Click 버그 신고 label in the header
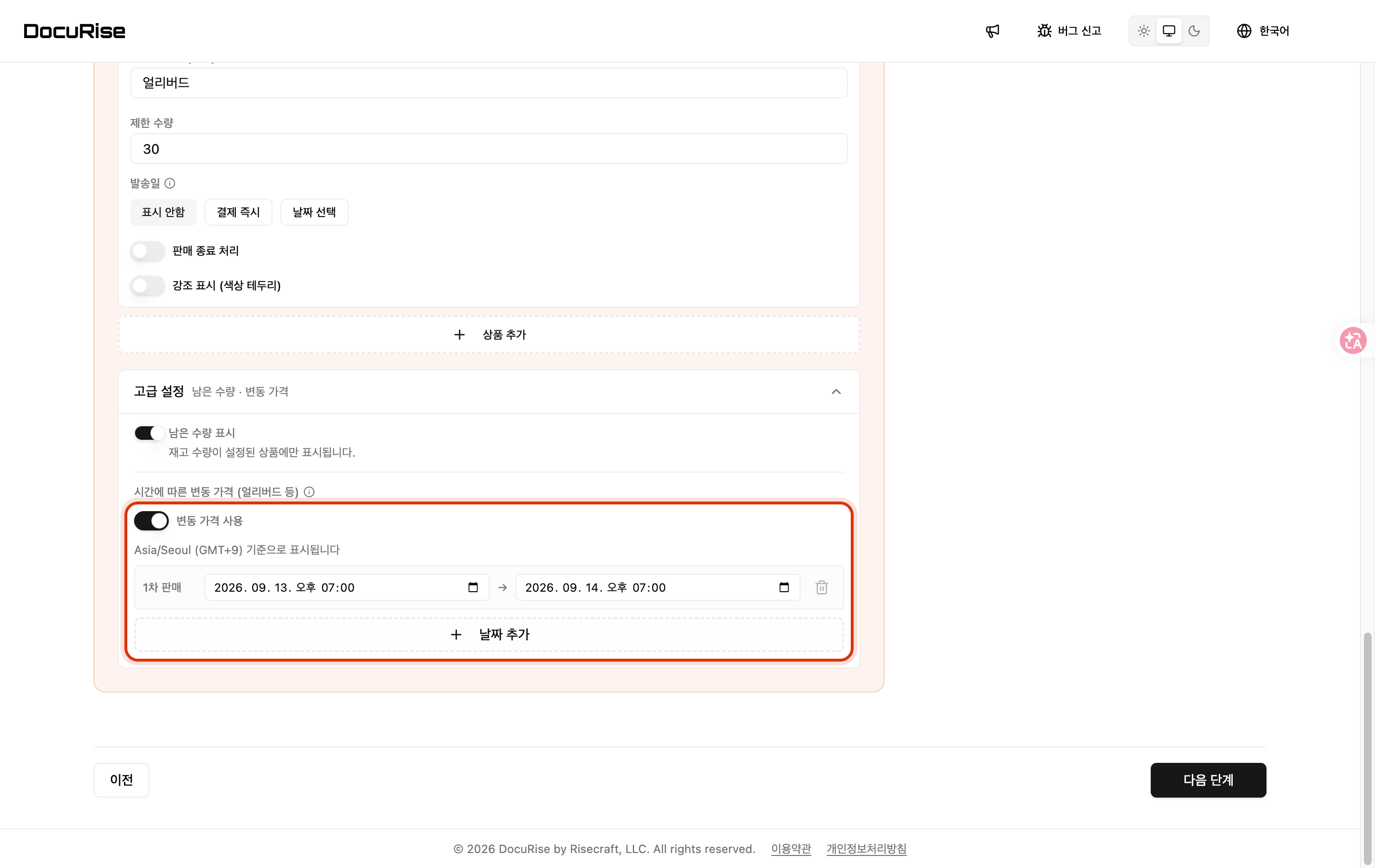Viewport: 1389px width, 868px height. pyautogui.click(x=1079, y=31)
